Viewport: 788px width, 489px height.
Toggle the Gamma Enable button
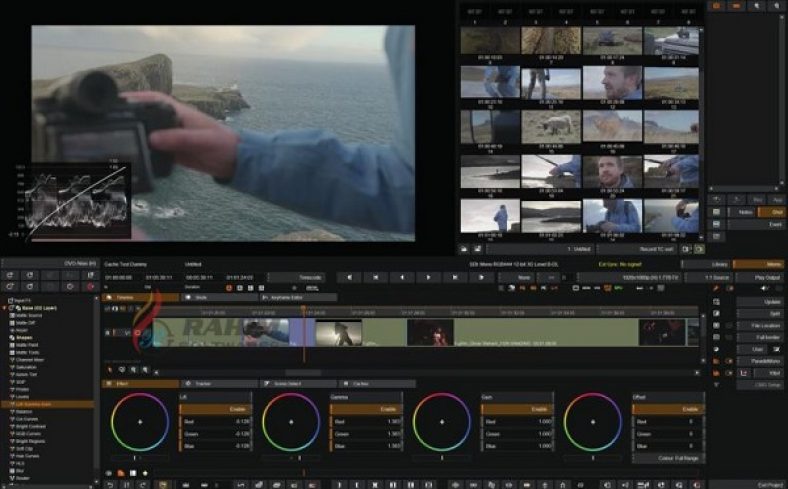click(x=364, y=409)
